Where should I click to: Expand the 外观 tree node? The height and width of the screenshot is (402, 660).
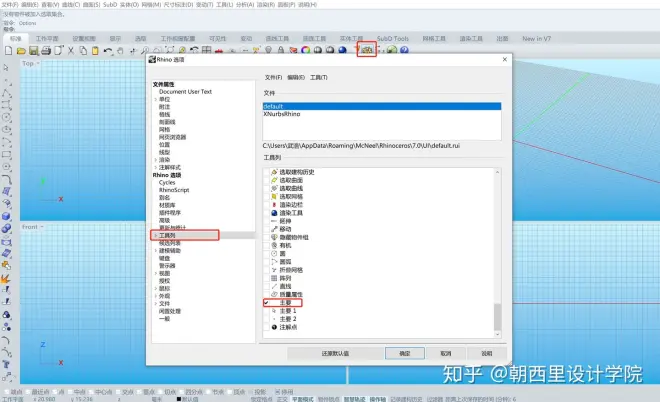click(156, 296)
